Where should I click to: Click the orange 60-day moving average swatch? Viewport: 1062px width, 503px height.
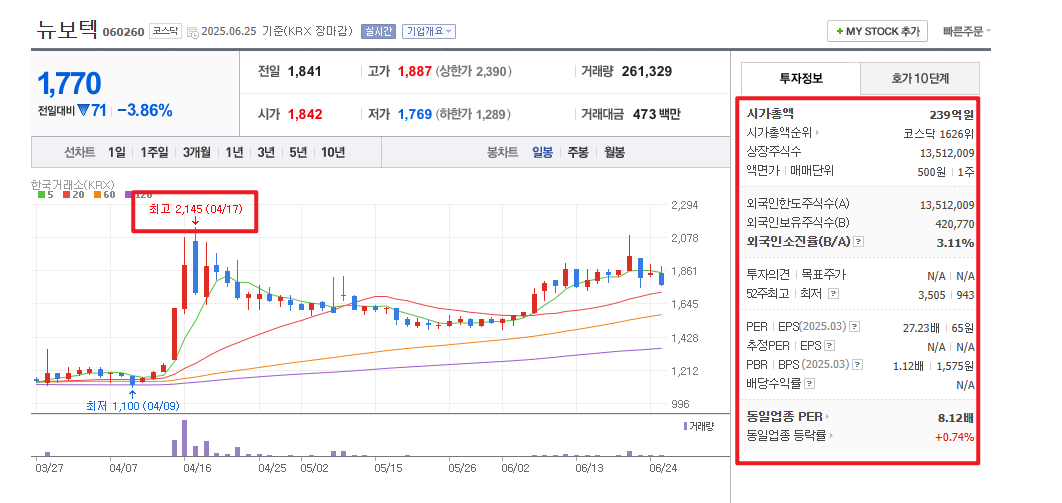tap(97, 195)
